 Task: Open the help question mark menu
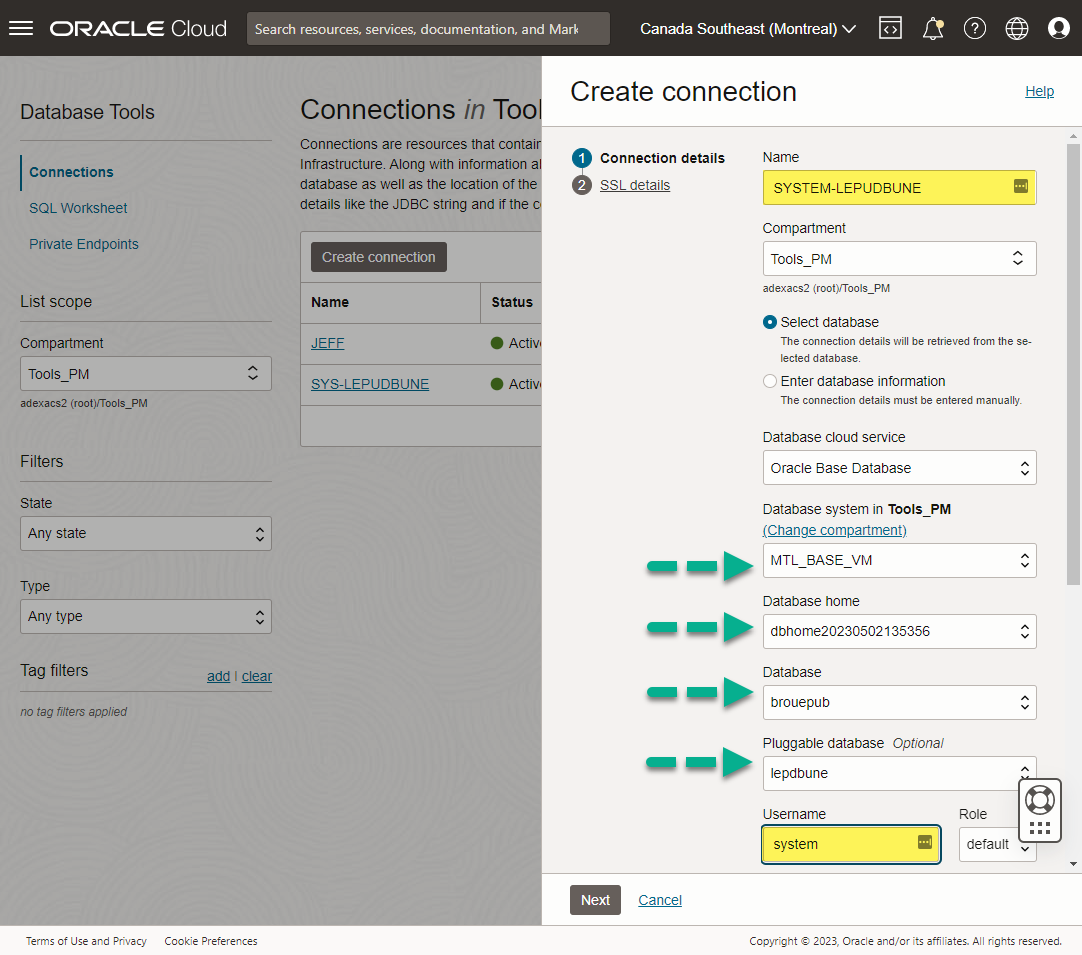click(974, 28)
